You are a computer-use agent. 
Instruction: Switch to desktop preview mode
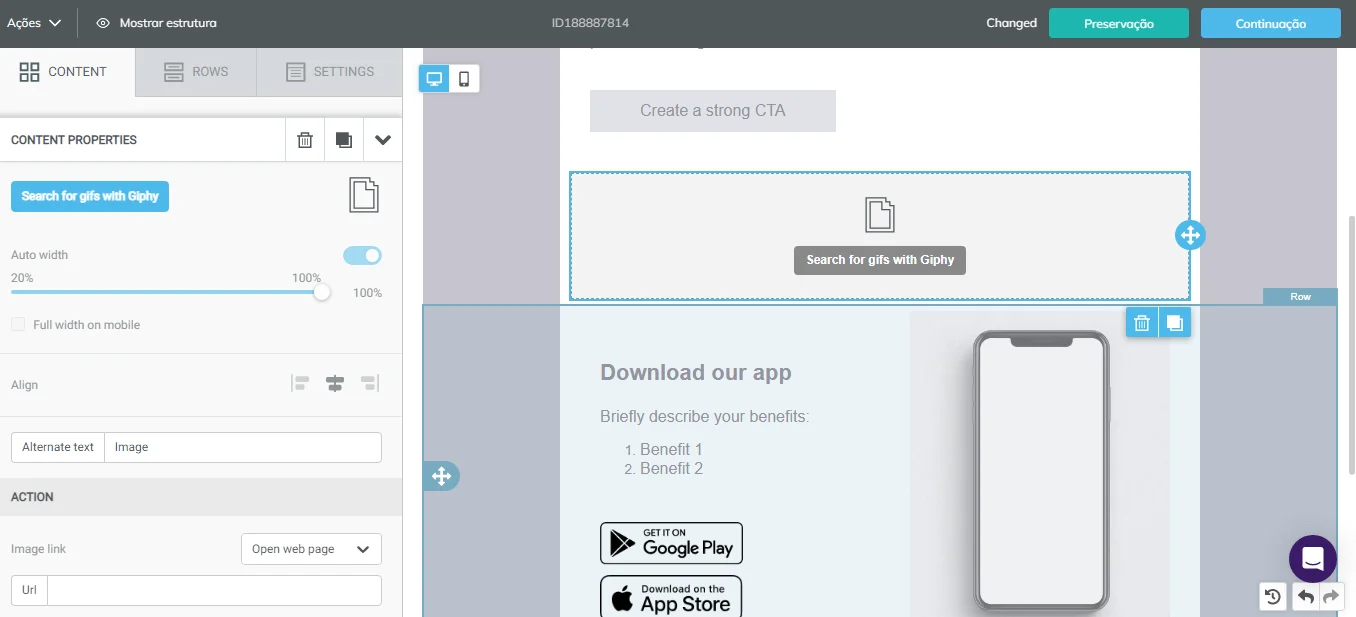[434, 79]
